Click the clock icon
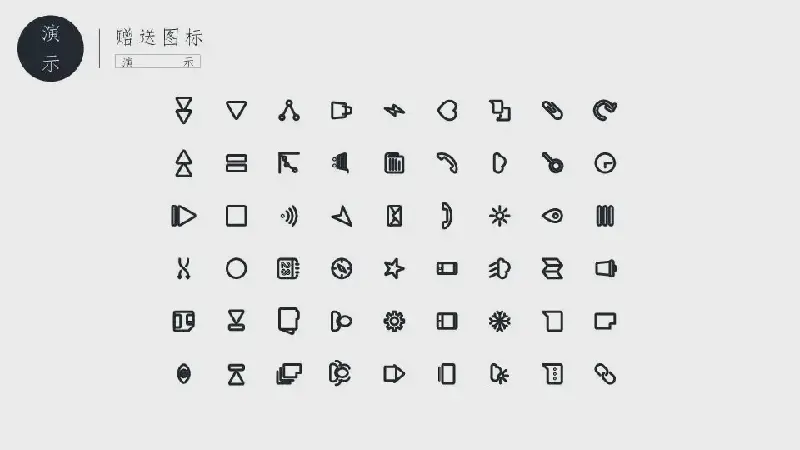This screenshot has height=450, width=800. (605, 163)
